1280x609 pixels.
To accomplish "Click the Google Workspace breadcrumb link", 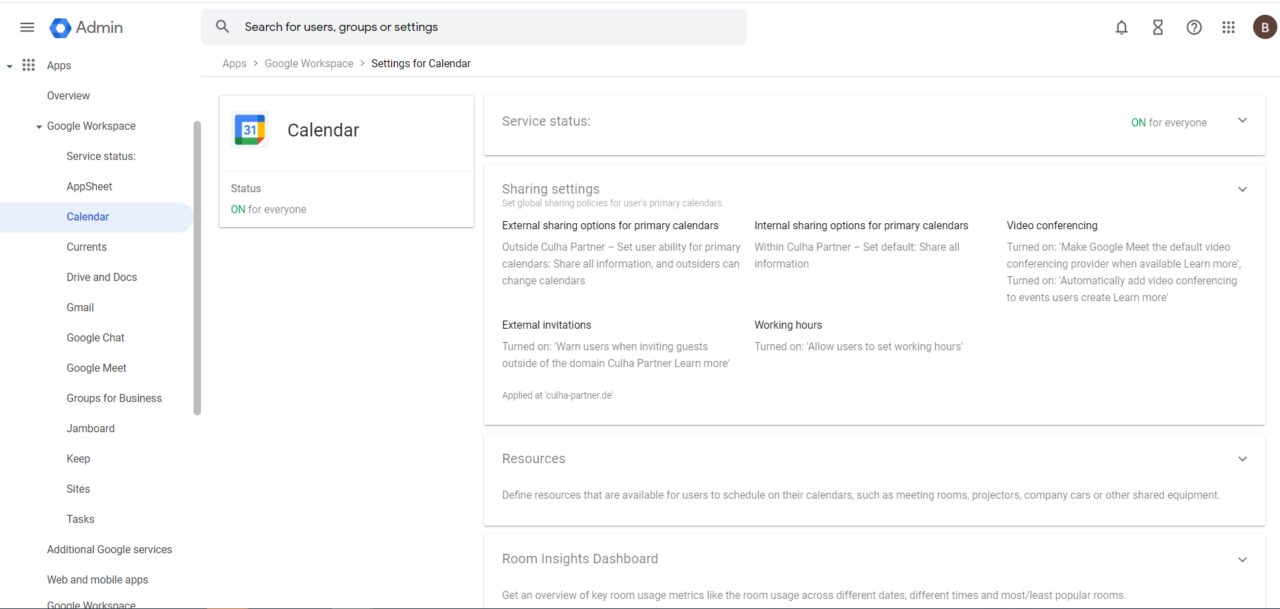I will tap(308, 62).
